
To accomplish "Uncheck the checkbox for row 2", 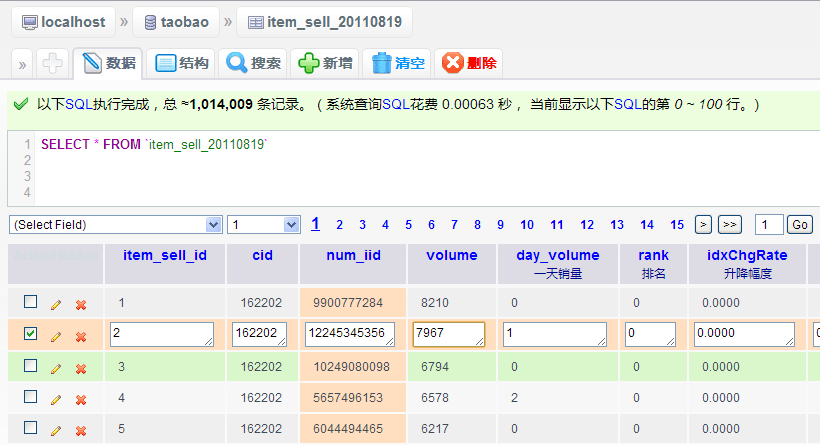I will (x=30, y=334).
